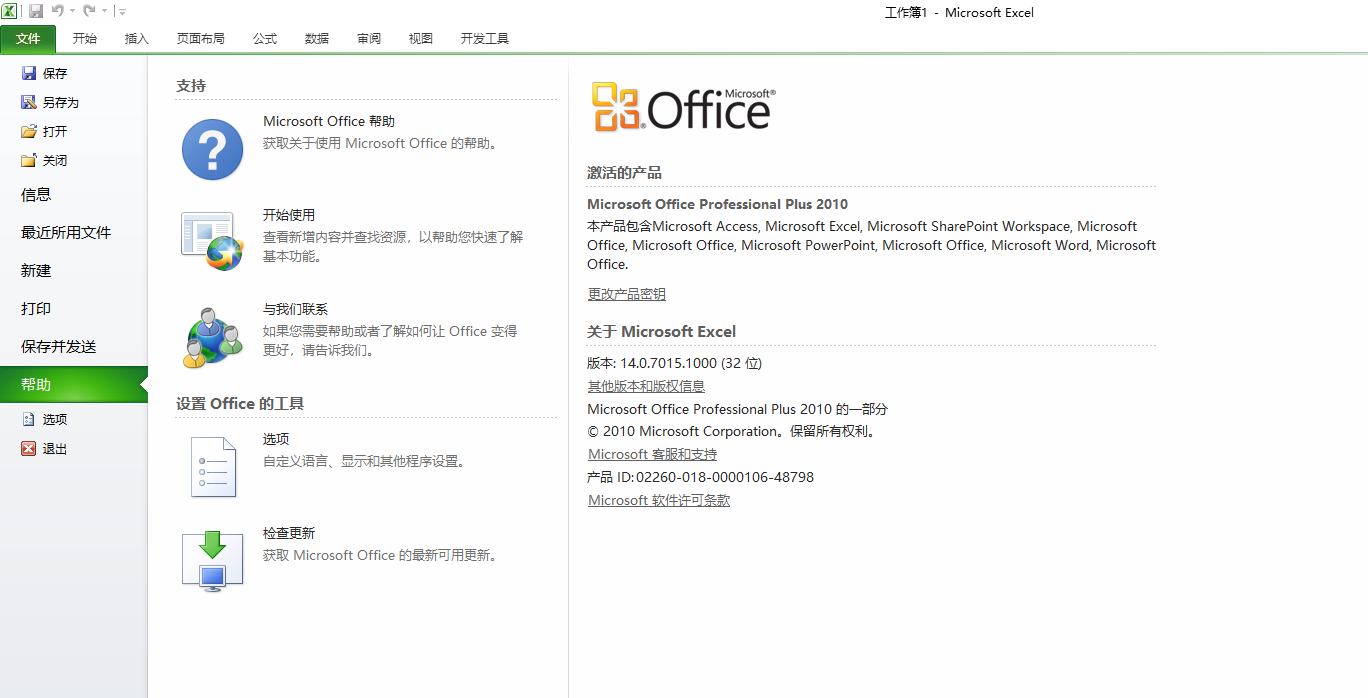
Task: Click the 检查更新 download arrow icon
Action: click(x=212, y=561)
